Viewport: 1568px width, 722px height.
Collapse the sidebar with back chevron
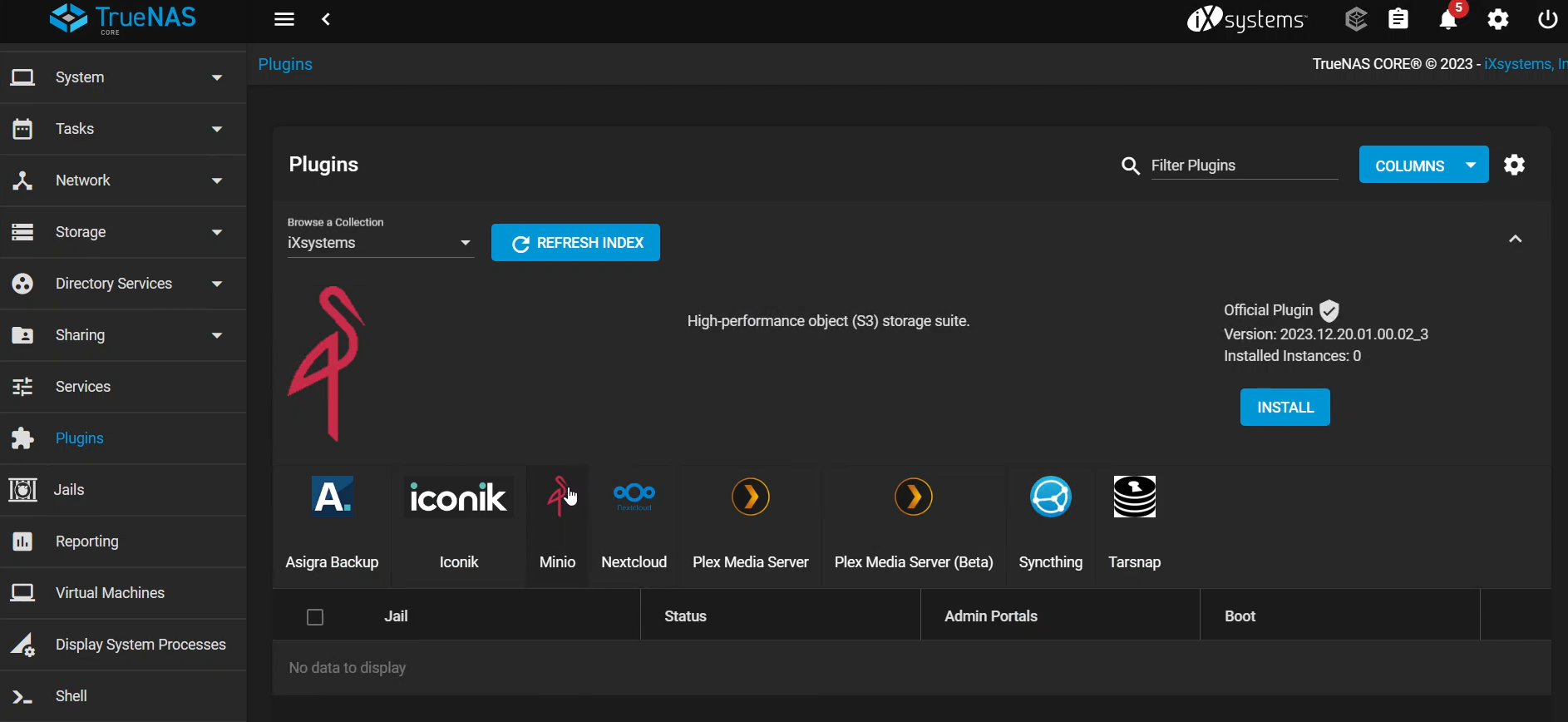326,19
